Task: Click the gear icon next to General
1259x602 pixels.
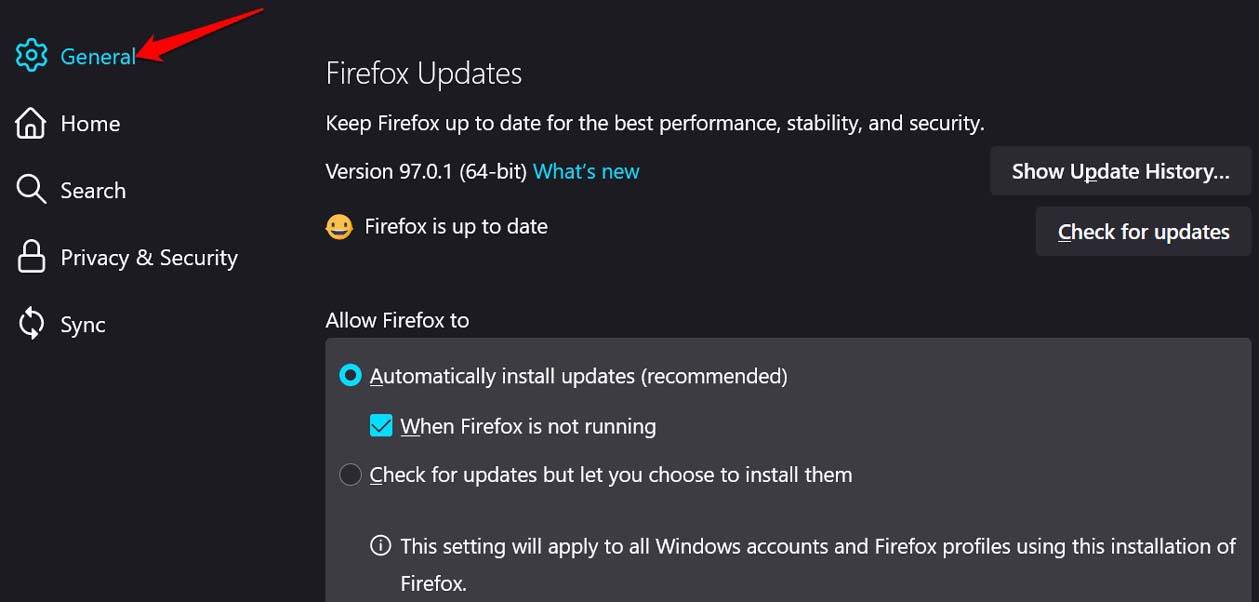Action: (31, 56)
